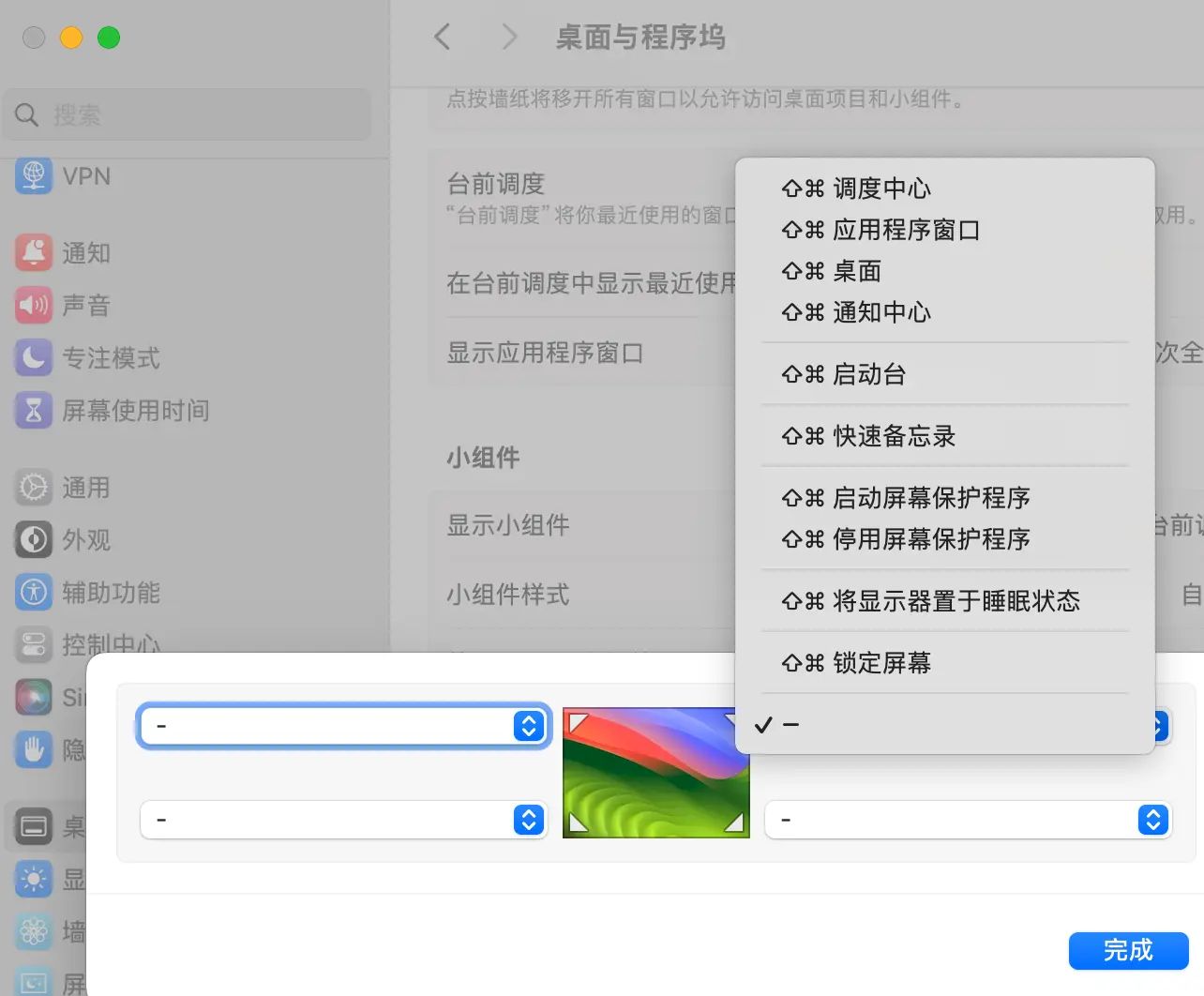Open the bottom-right hot corner dropdown

pyautogui.click(x=967, y=820)
